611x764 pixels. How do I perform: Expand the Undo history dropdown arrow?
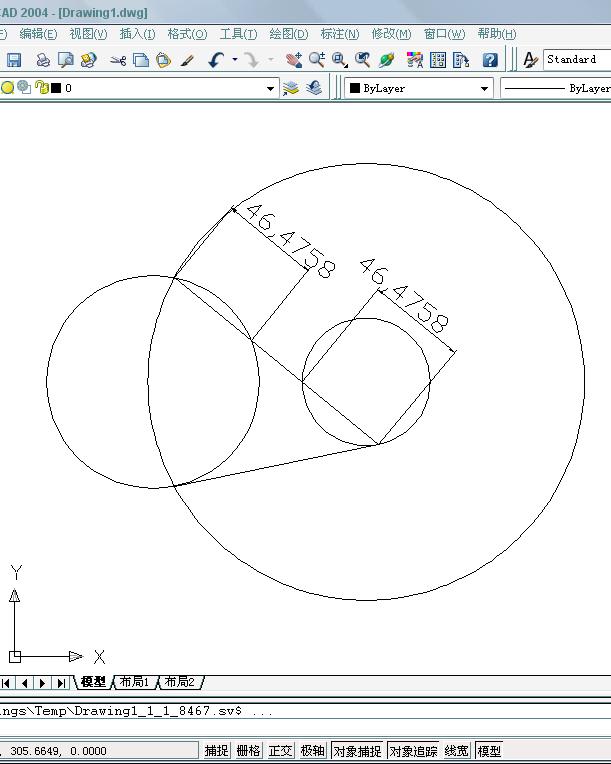235,60
